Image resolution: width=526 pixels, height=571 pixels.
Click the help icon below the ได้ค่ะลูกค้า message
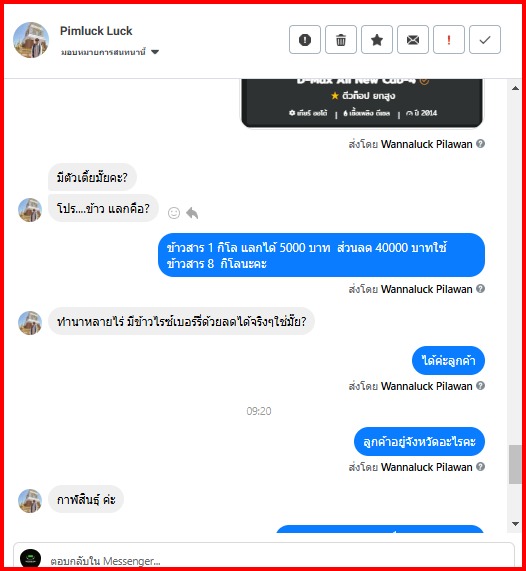480,386
